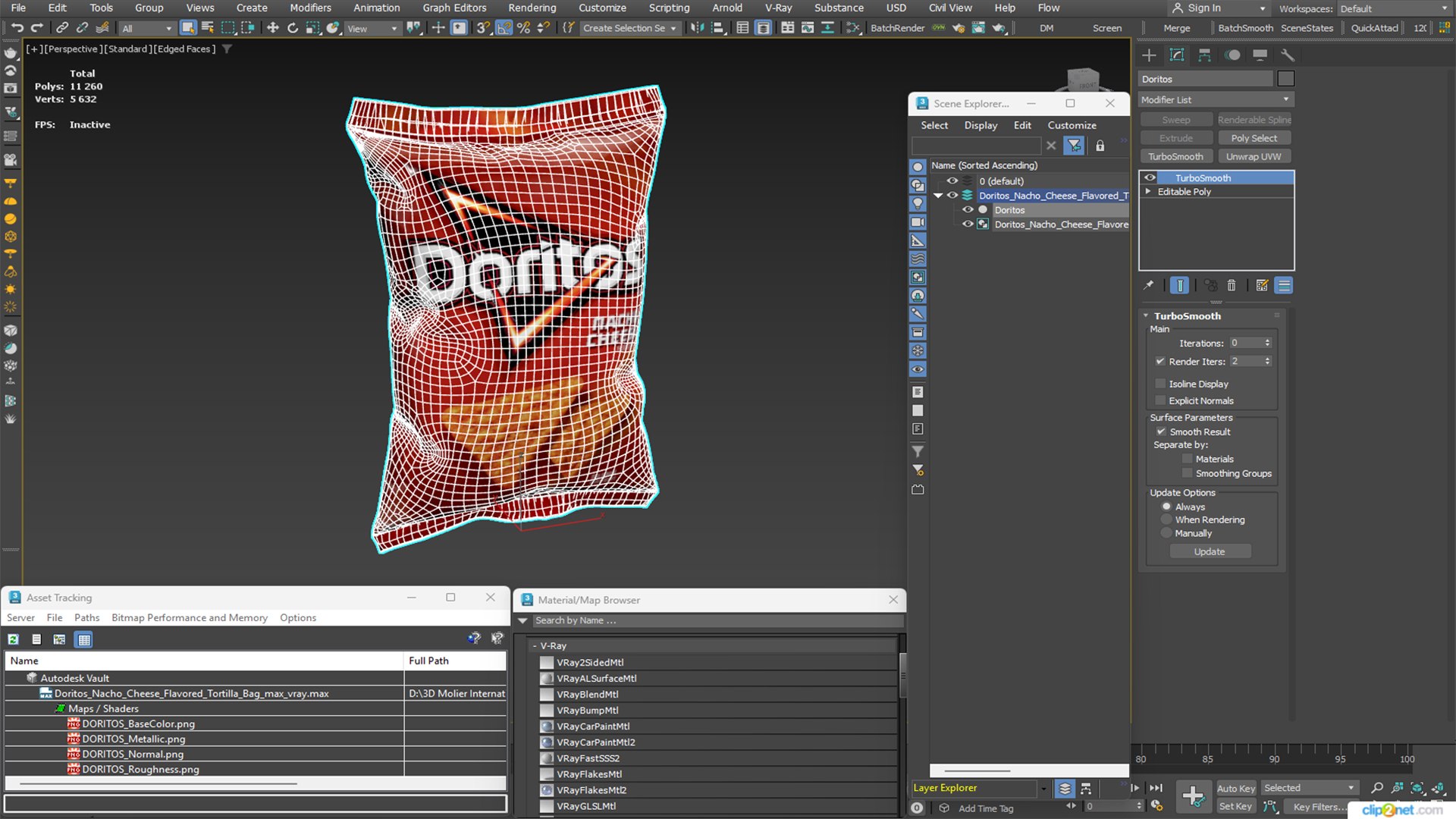Image resolution: width=1456 pixels, height=819 pixels.
Task: Open the Create tab plus icon in command panel
Action: pos(1149,55)
